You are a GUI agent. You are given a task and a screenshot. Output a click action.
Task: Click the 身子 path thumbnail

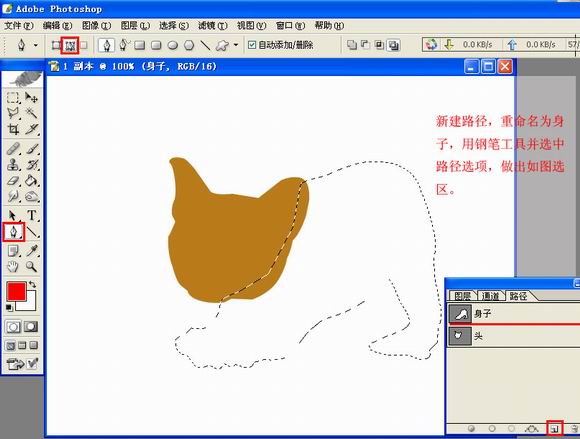click(460, 314)
